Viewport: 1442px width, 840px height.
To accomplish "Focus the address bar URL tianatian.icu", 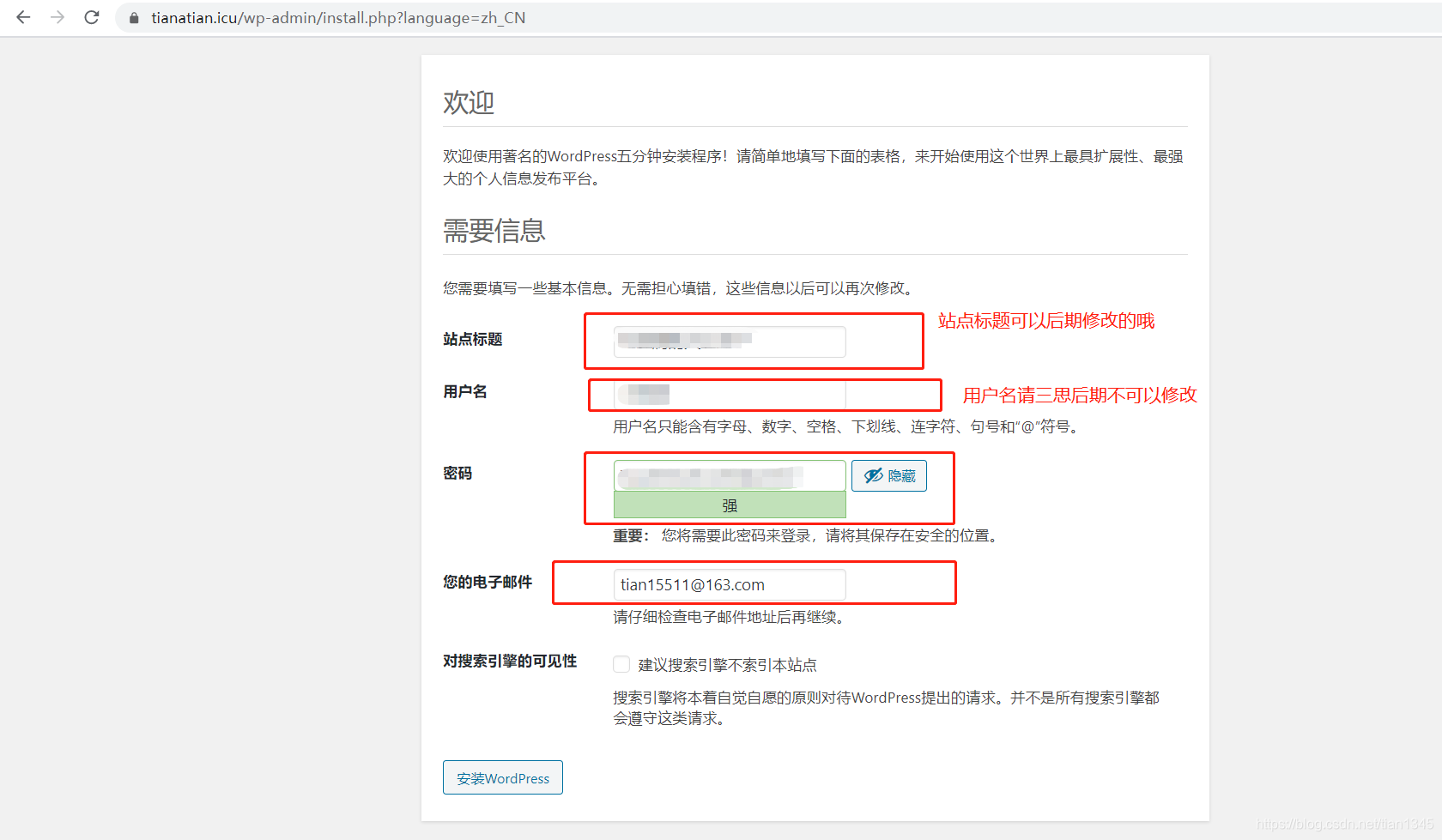I will (338, 18).
